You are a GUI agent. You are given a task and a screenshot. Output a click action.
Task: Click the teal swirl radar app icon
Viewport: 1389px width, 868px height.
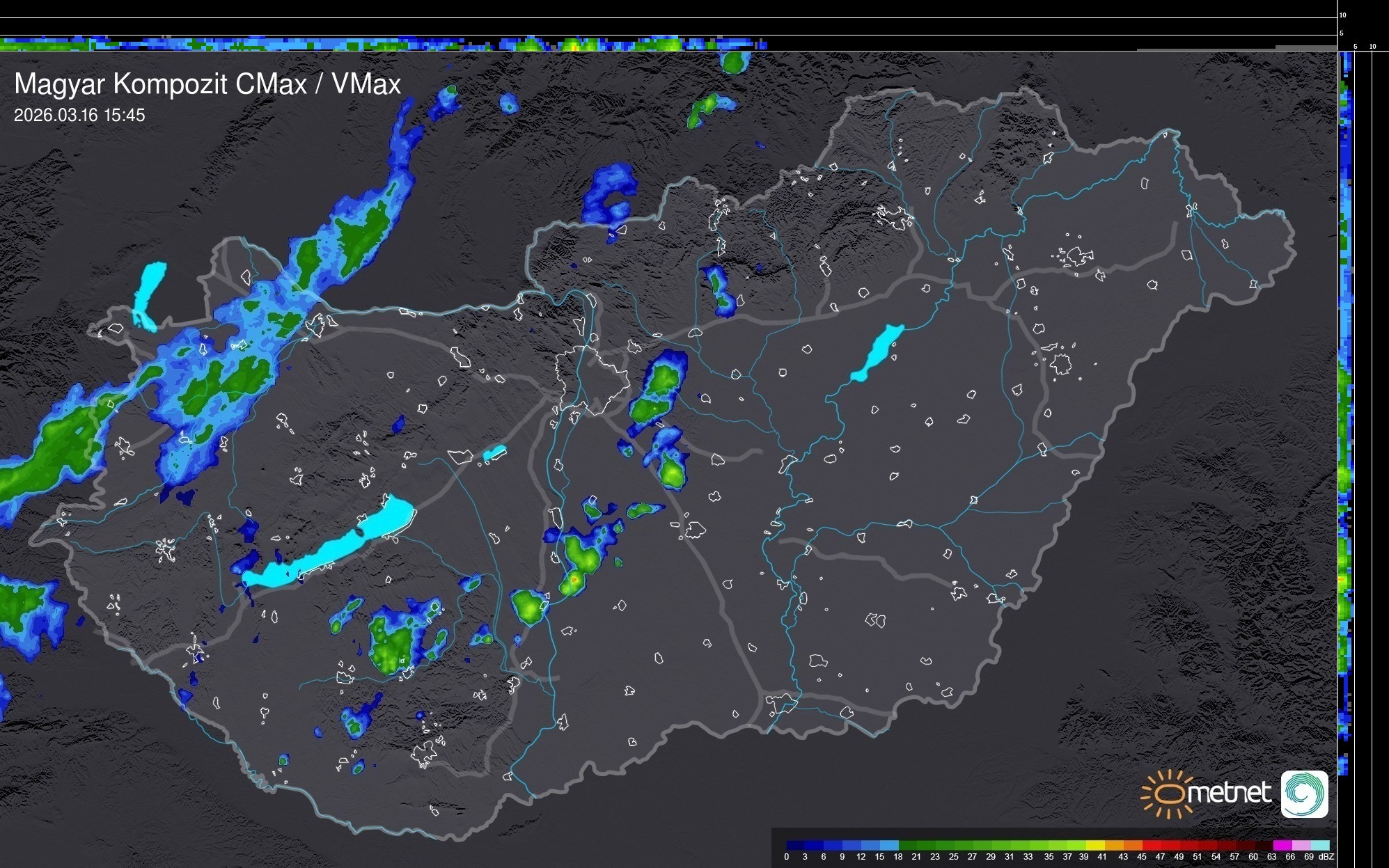click(x=1304, y=794)
